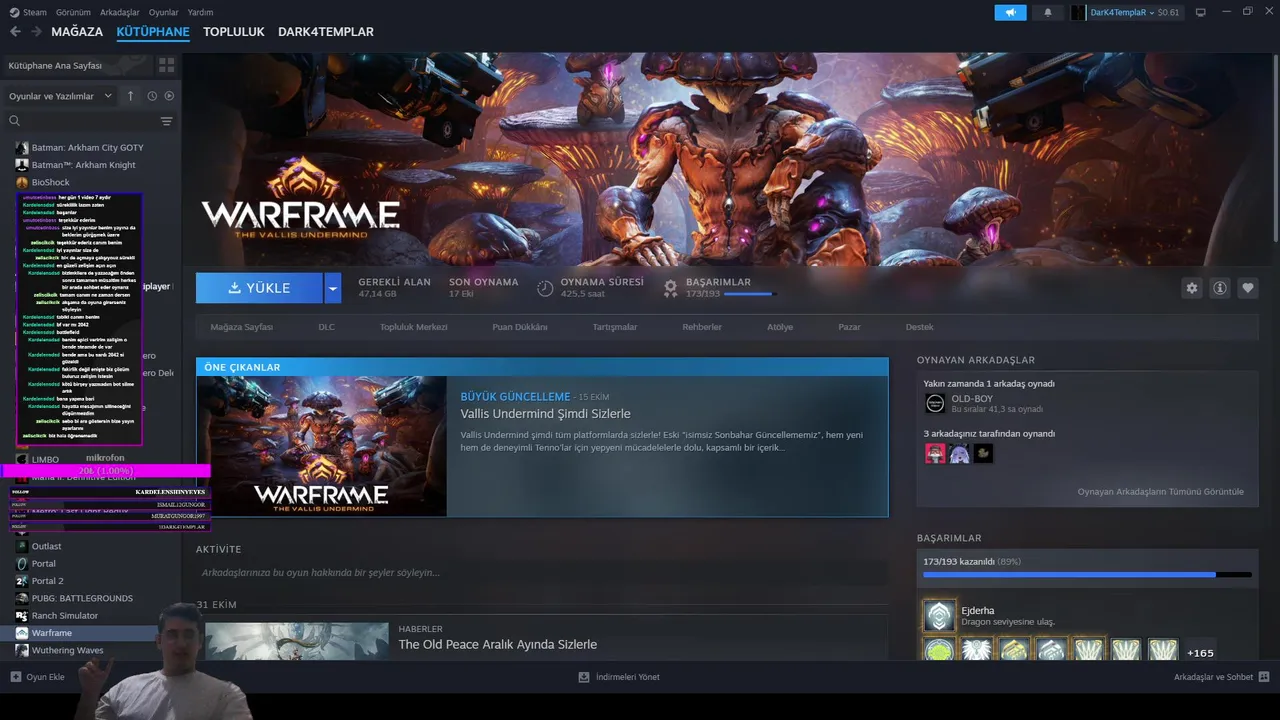Open The Old Peace news thumbnail
Viewport: 1280px width, 720px height.
click(x=297, y=641)
